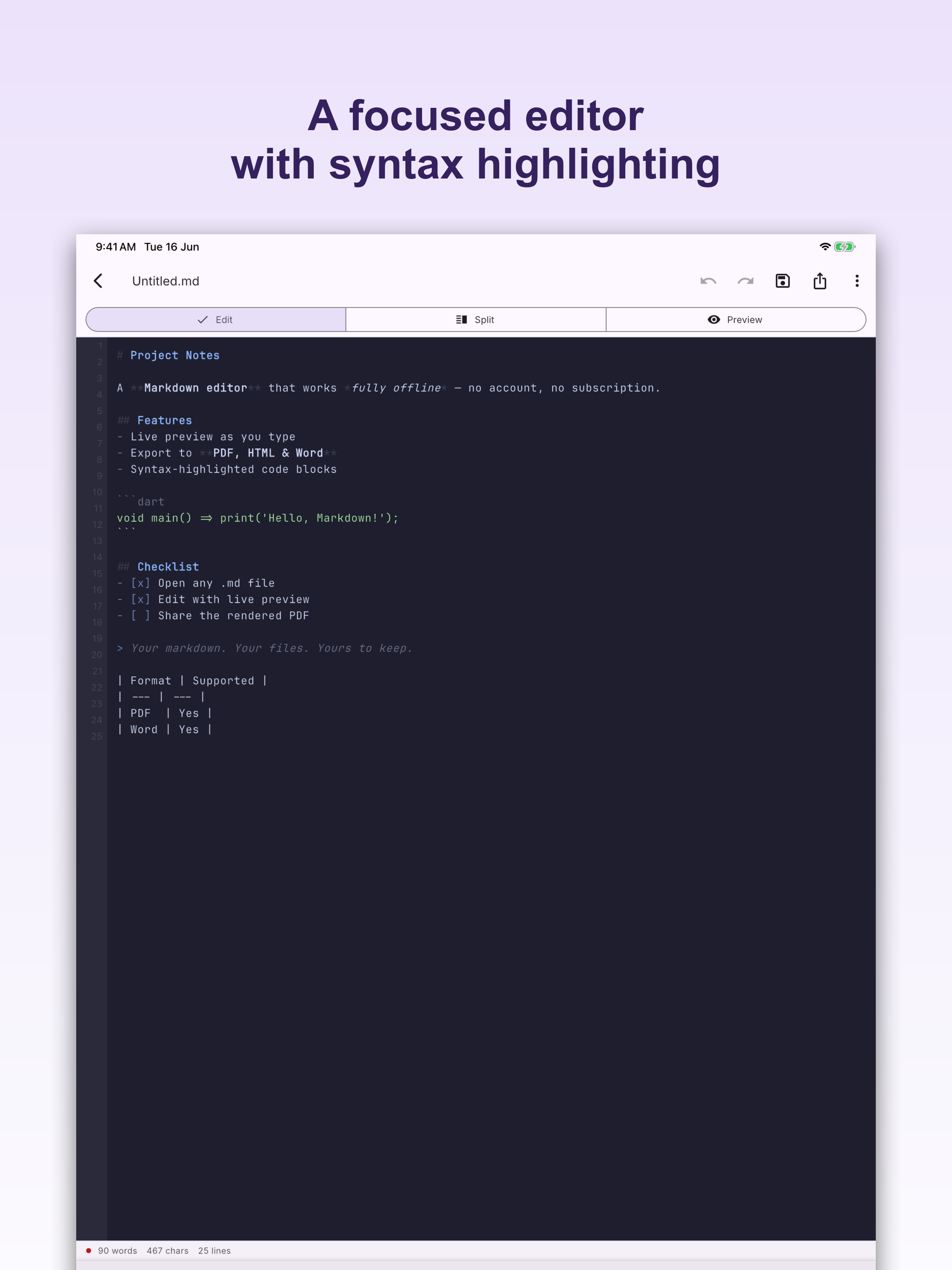Viewport: 952px width, 1270px height.
Task: Tap the red unsaved status dot
Action: tap(88, 1250)
